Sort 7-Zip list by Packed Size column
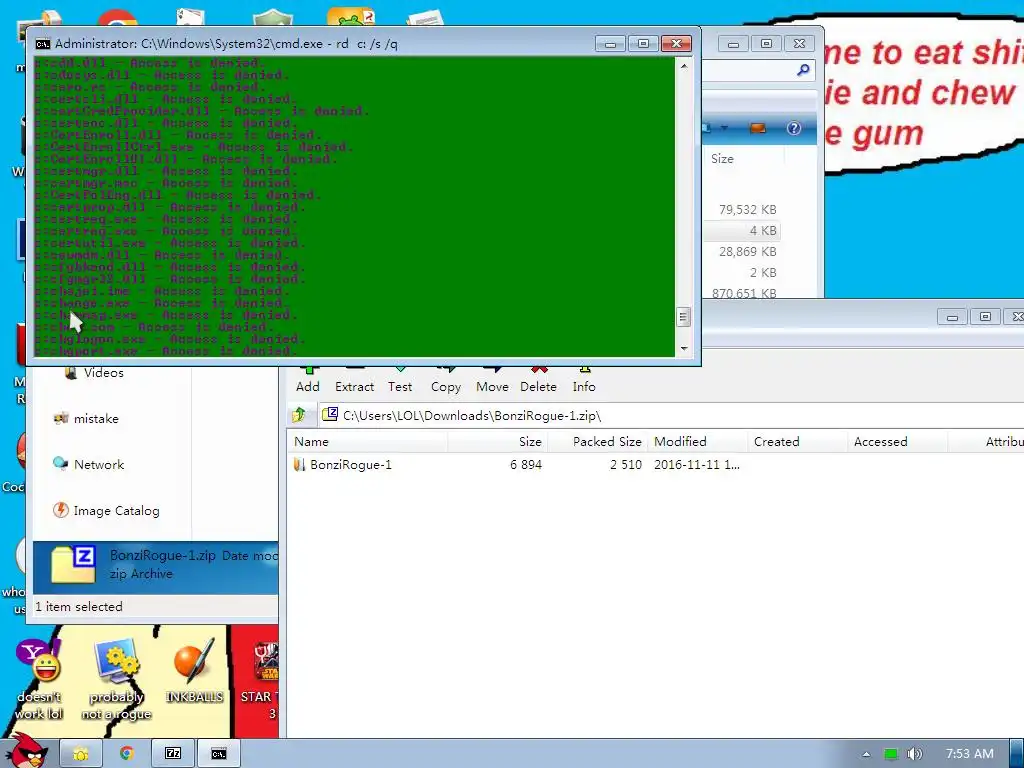Image resolution: width=1024 pixels, height=768 pixels. tap(598, 441)
